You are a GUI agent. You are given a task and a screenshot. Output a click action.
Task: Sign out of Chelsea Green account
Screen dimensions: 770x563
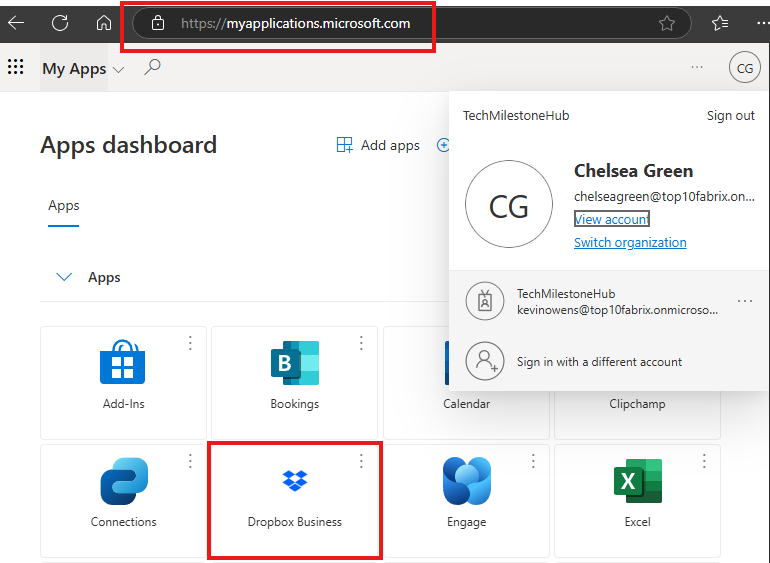pos(730,115)
